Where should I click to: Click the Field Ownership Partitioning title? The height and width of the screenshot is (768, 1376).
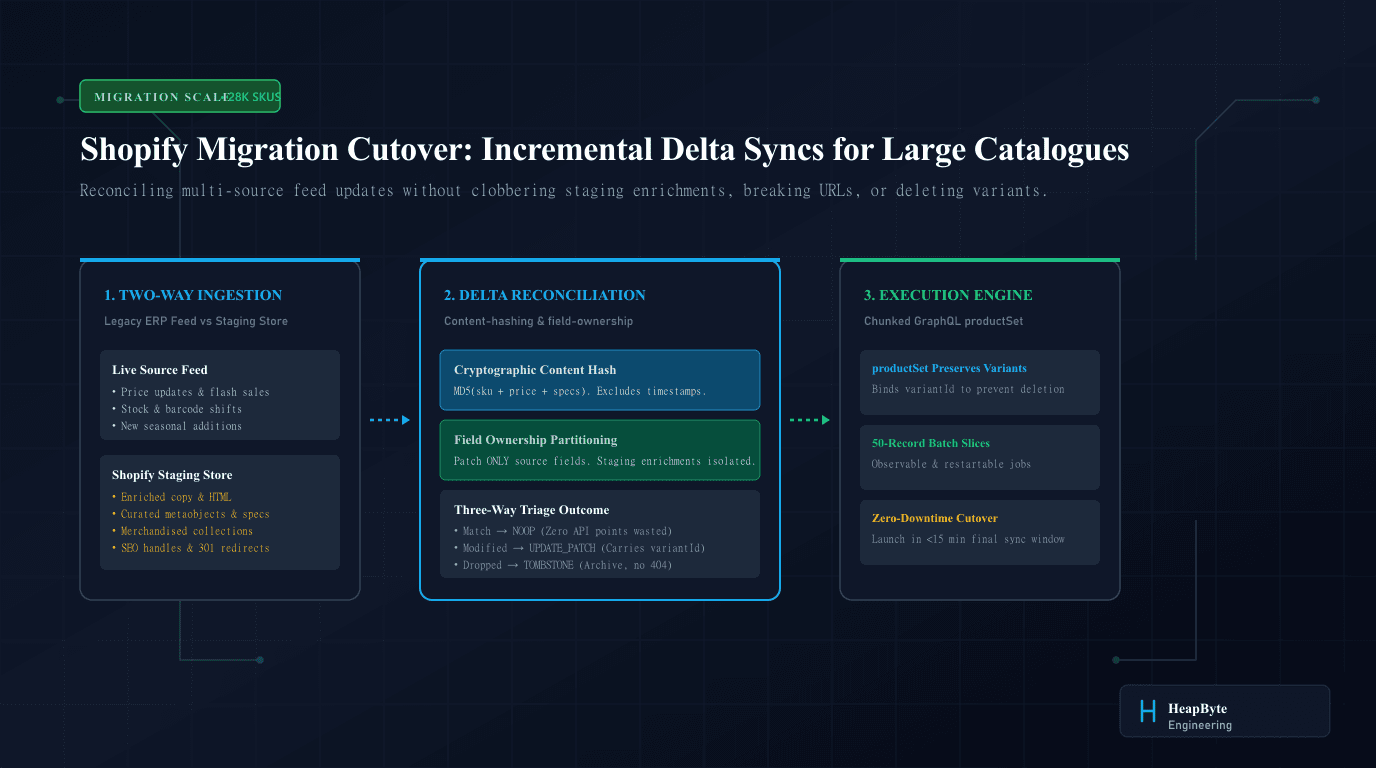pos(536,440)
